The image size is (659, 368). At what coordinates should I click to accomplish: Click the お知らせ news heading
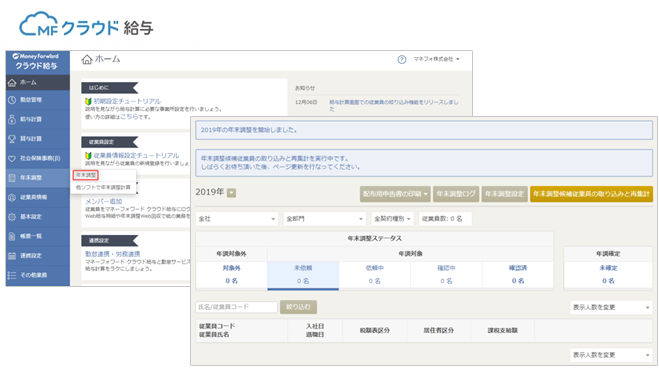pyautogui.click(x=305, y=88)
